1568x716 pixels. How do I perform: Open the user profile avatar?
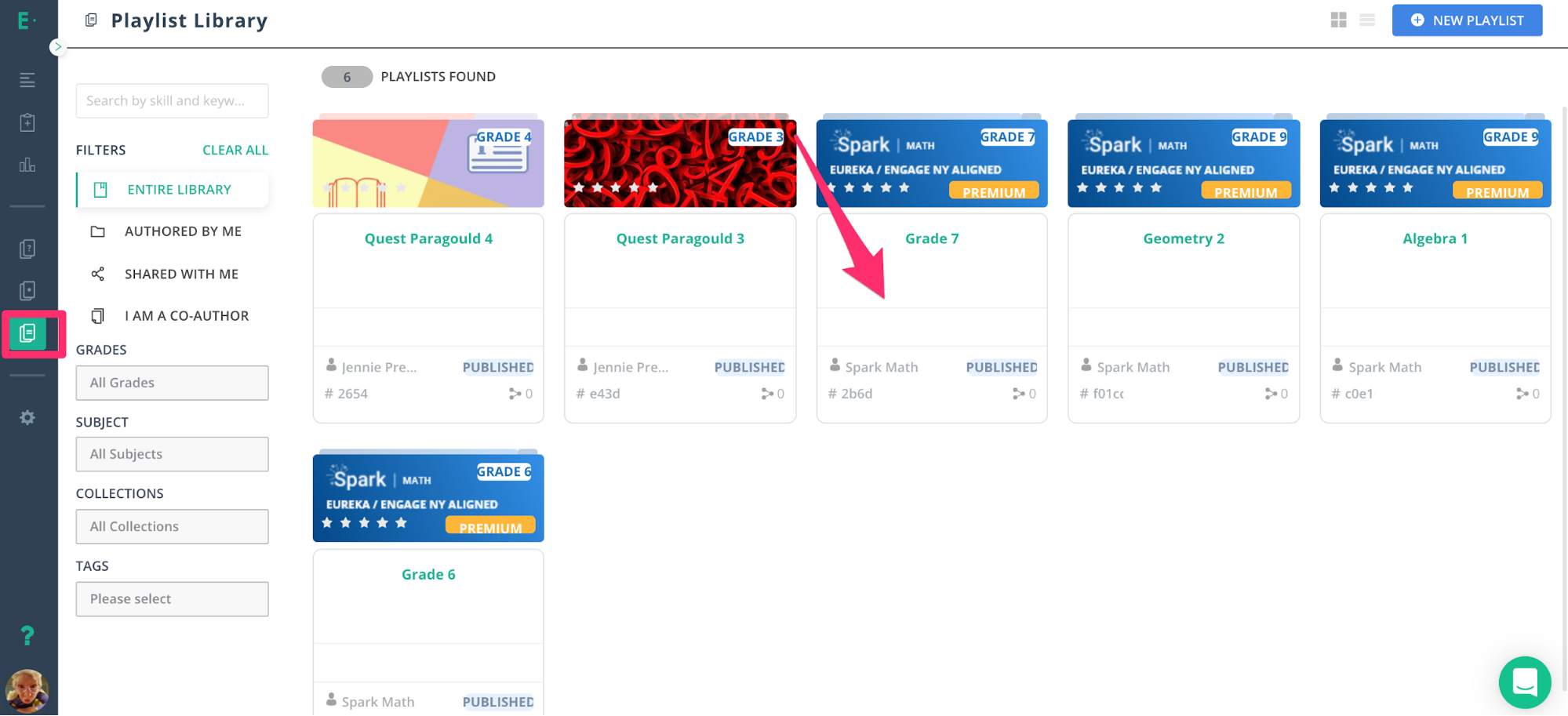pos(27,691)
